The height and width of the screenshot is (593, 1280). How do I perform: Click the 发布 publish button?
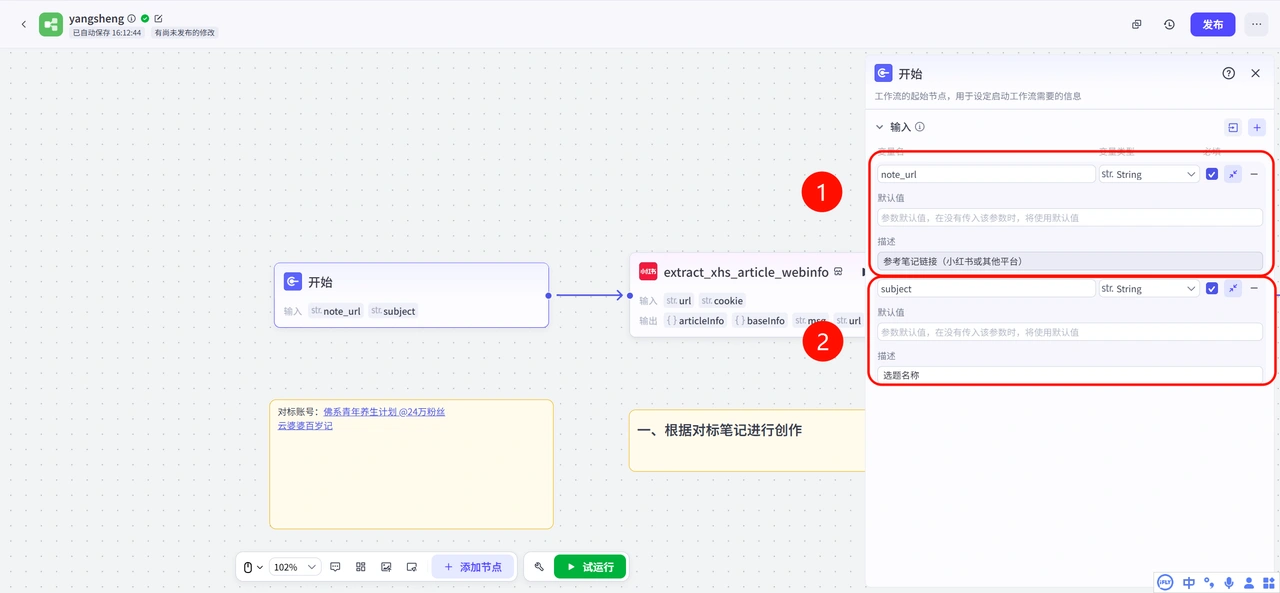(x=1212, y=24)
